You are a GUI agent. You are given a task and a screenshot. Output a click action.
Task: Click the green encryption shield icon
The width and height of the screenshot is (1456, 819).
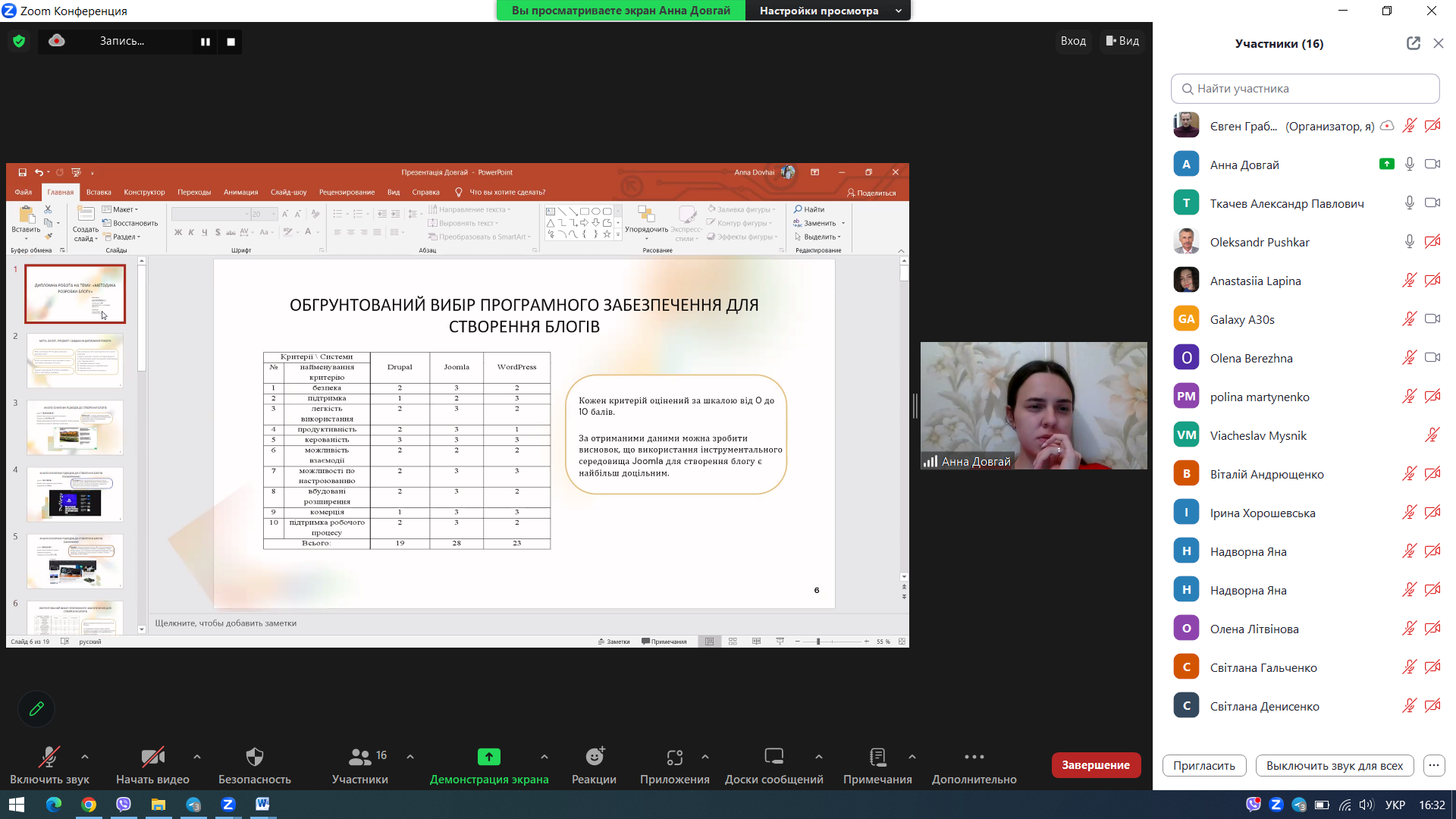19,41
